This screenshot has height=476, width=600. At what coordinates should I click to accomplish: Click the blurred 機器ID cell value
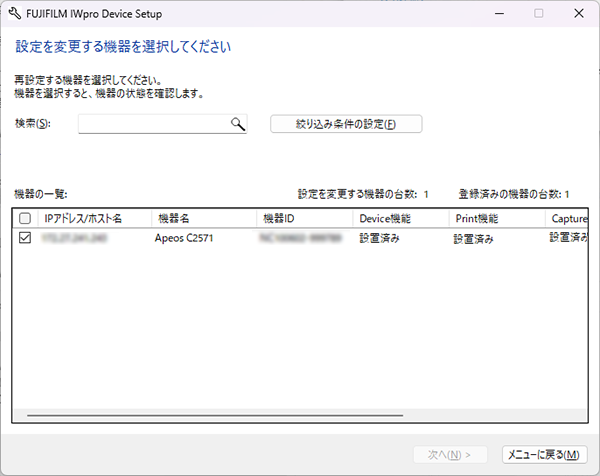click(x=300, y=238)
